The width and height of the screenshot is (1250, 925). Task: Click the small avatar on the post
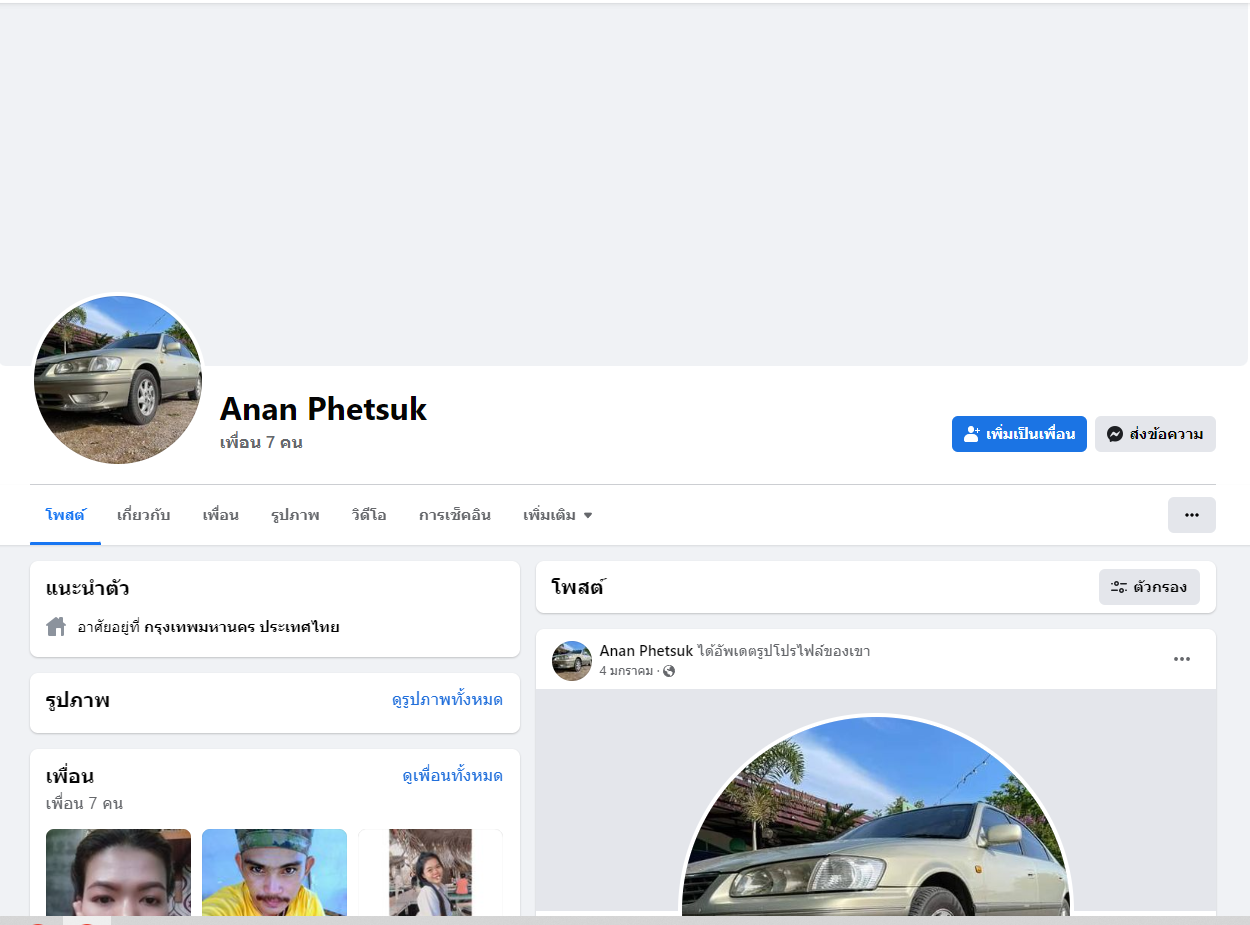[572, 661]
